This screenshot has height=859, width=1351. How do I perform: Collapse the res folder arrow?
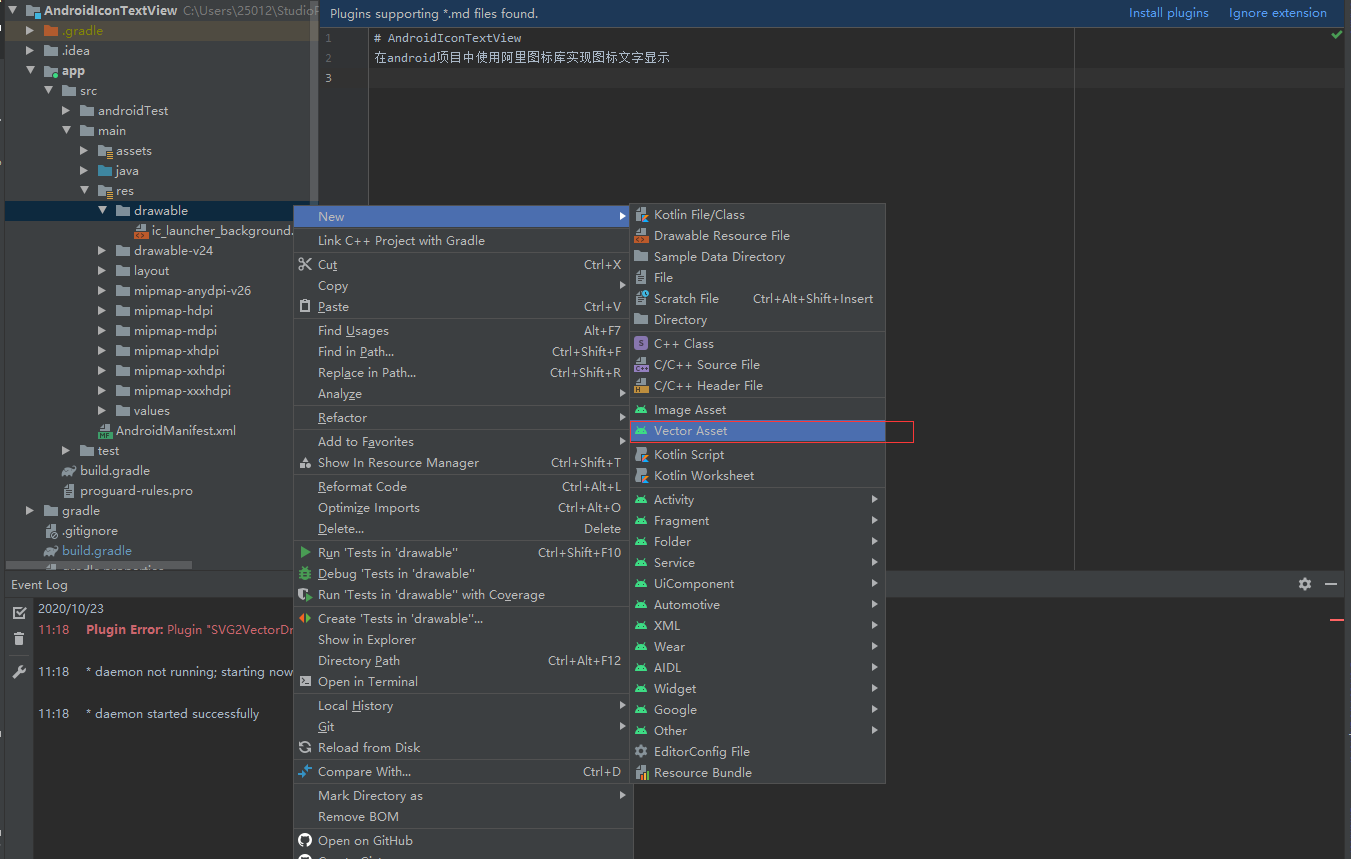pyautogui.click(x=84, y=191)
